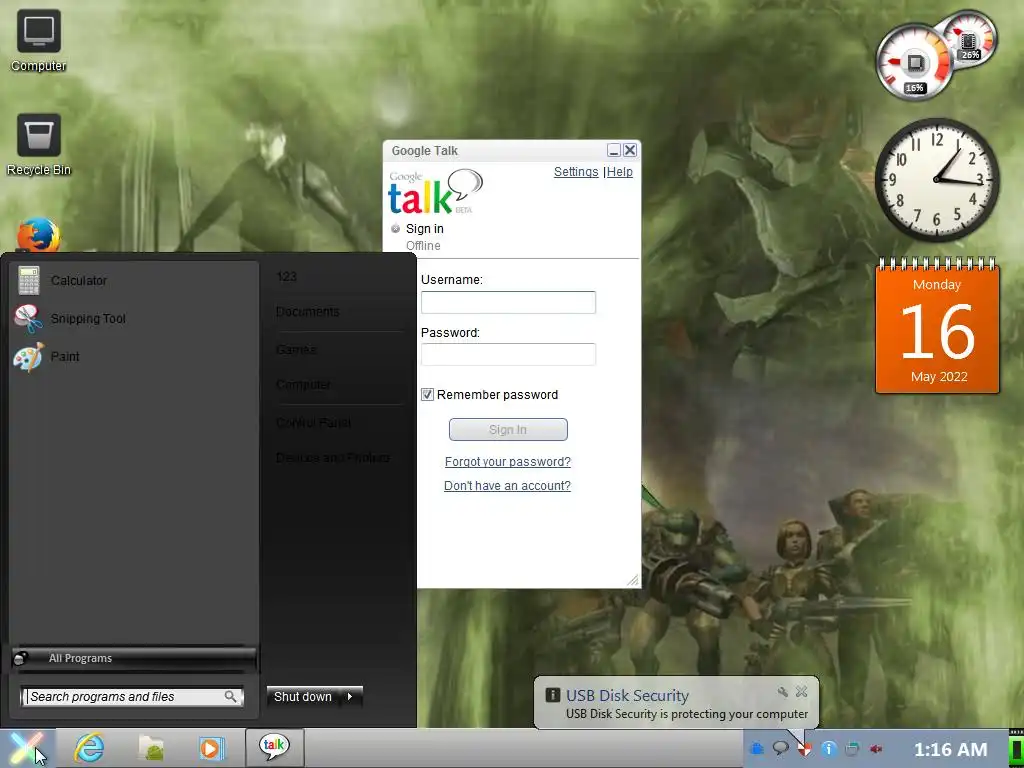Toggle the Remember password checkbox
Viewport: 1024px width, 768px height.
tap(427, 394)
